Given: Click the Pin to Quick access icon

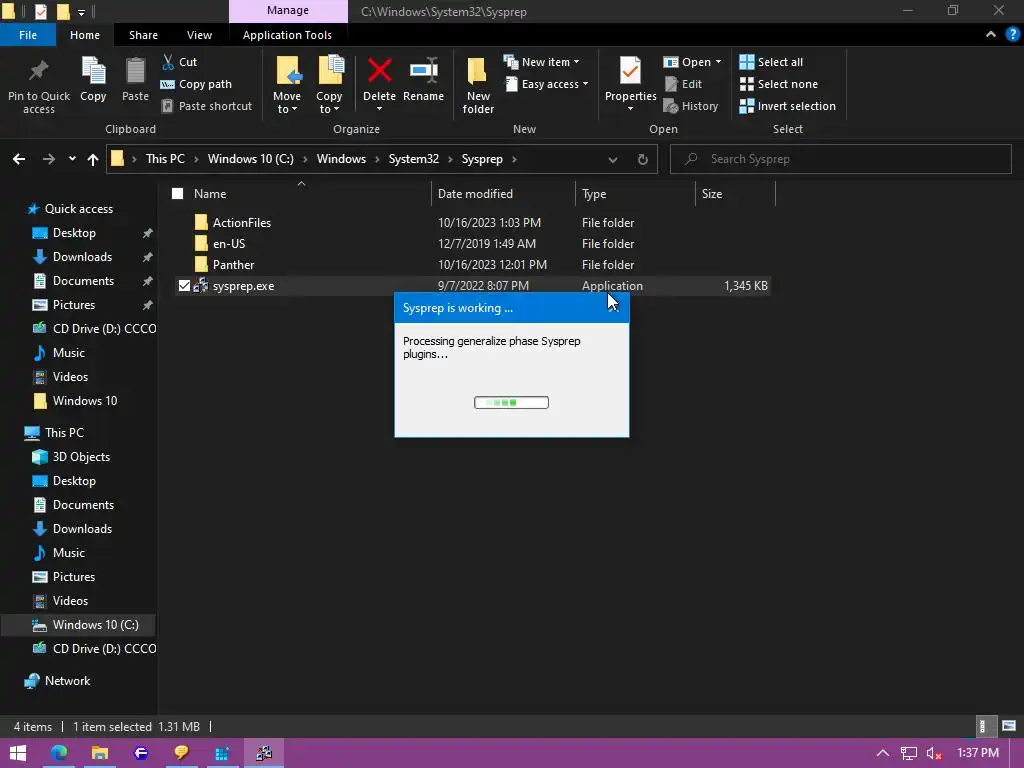Looking at the screenshot, I should 39,71.
